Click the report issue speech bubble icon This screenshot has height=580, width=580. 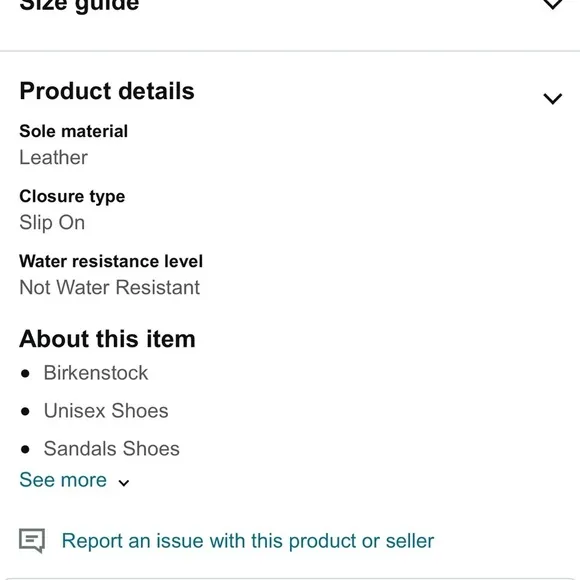[32, 541]
